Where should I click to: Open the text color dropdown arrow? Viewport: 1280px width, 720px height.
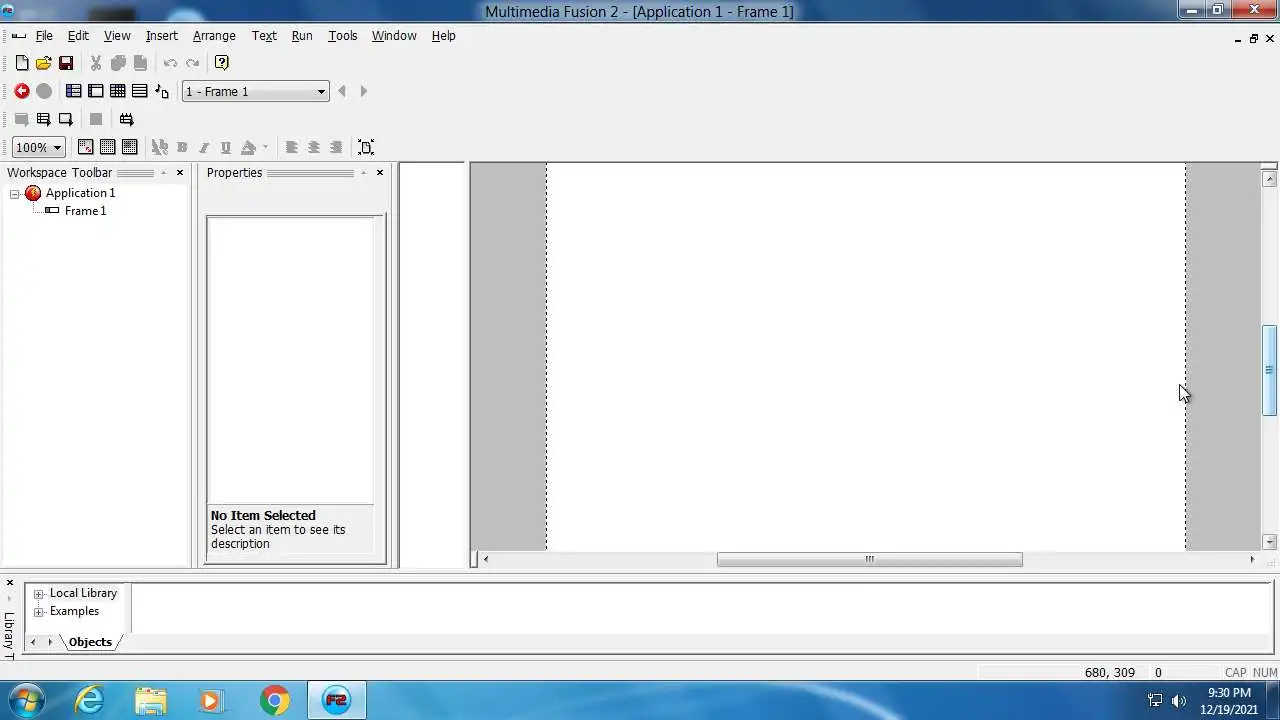click(265, 147)
